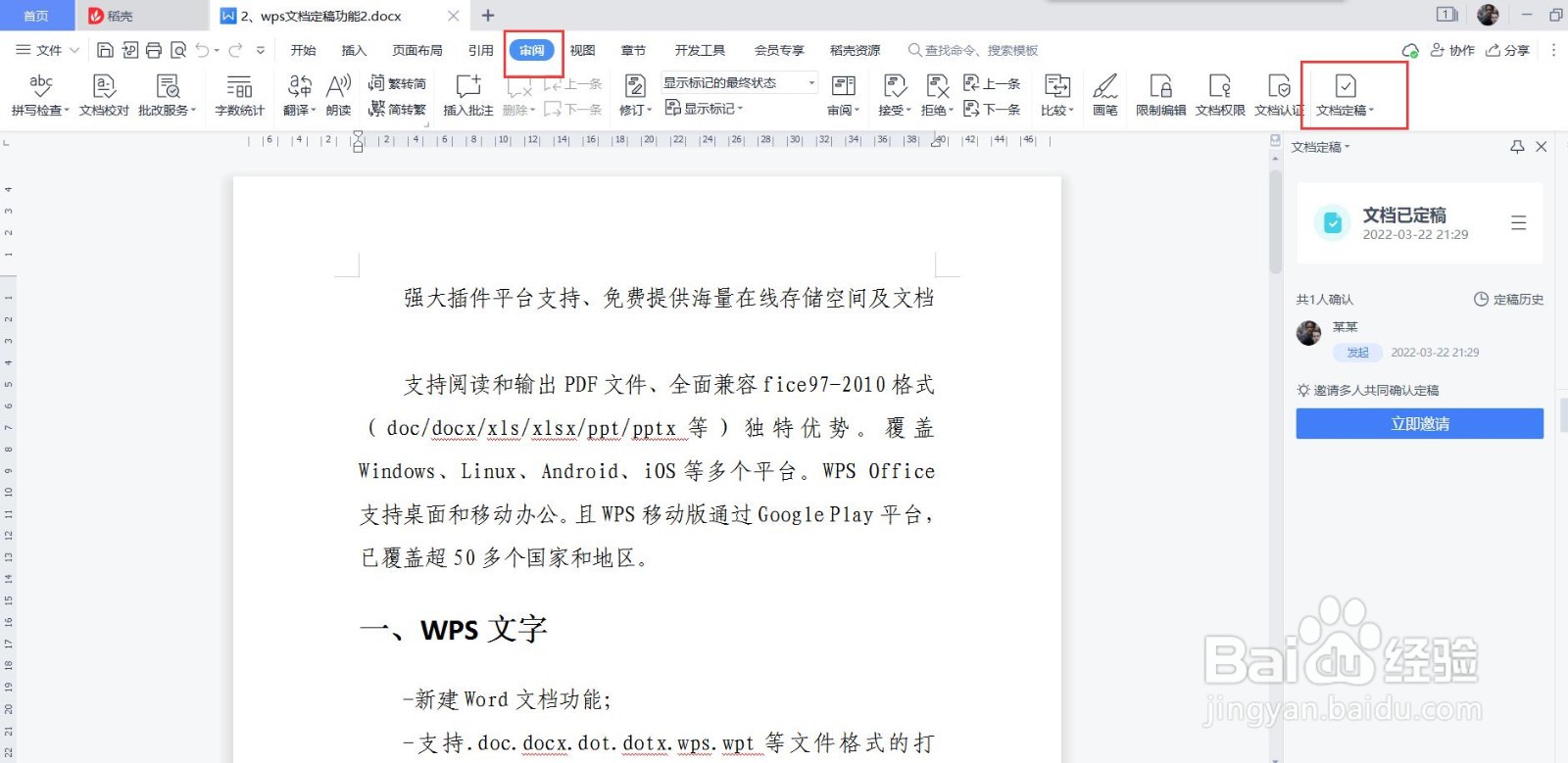The height and width of the screenshot is (763, 1568).
Task: Open a new tab with plus button
Action: [488, 16]
